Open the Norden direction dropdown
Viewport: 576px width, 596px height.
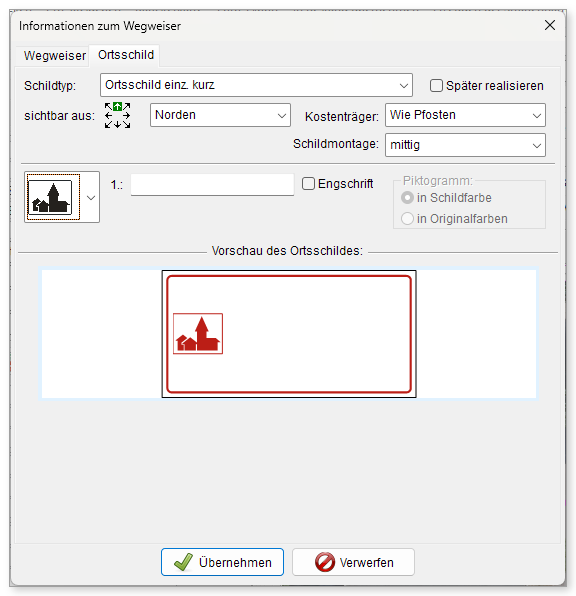pos(220,115)
